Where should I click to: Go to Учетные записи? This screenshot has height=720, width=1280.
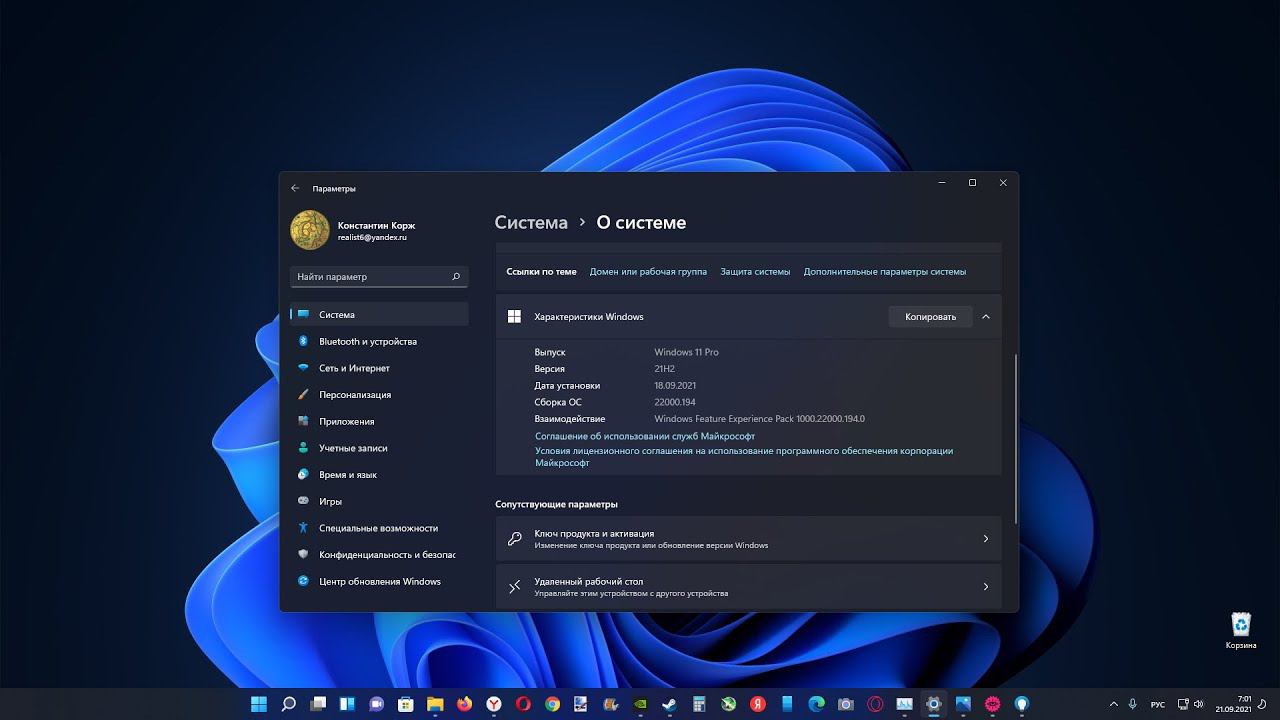[379, 448]
